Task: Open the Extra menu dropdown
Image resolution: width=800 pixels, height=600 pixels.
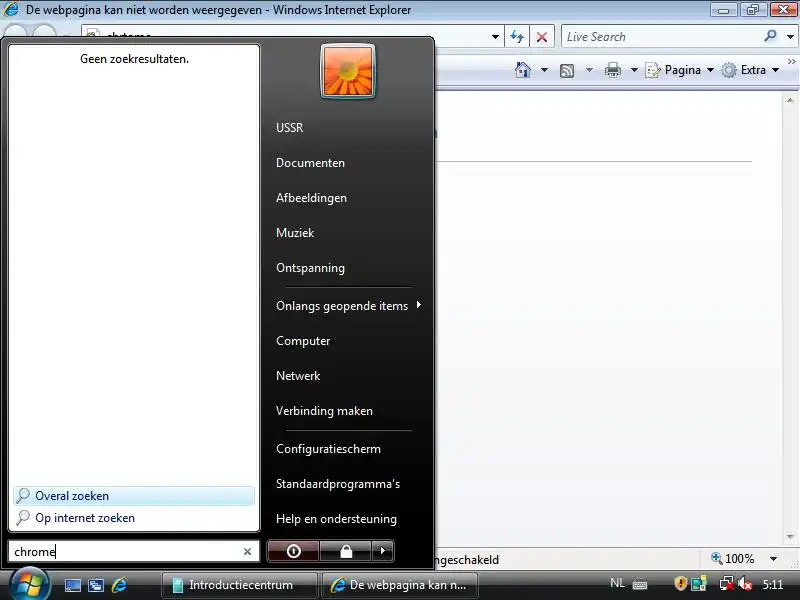Action: 750,70
